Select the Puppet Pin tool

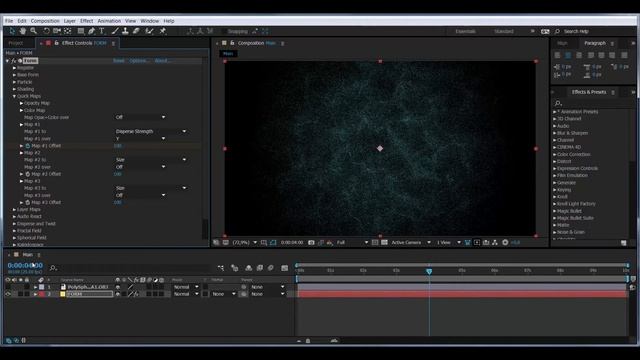tap(163, 31)
